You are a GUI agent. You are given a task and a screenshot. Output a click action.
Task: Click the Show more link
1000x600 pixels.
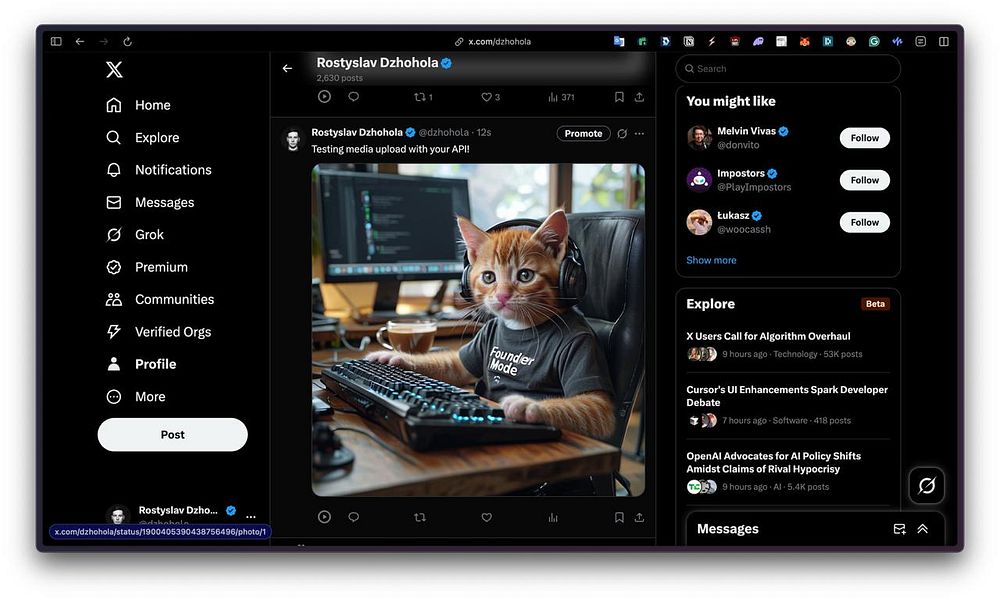711,260
